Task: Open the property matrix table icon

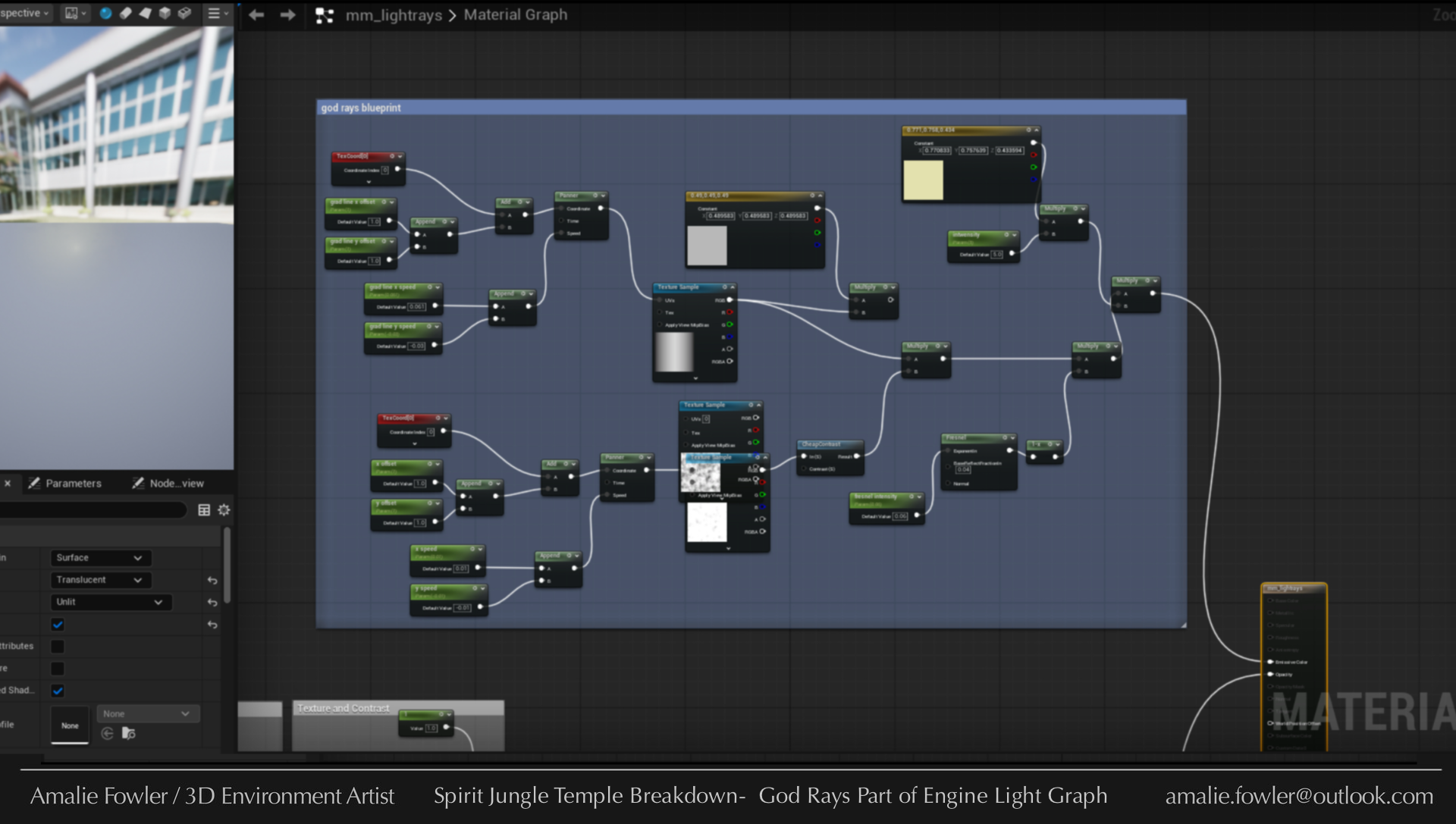Action: pos(204,510)
